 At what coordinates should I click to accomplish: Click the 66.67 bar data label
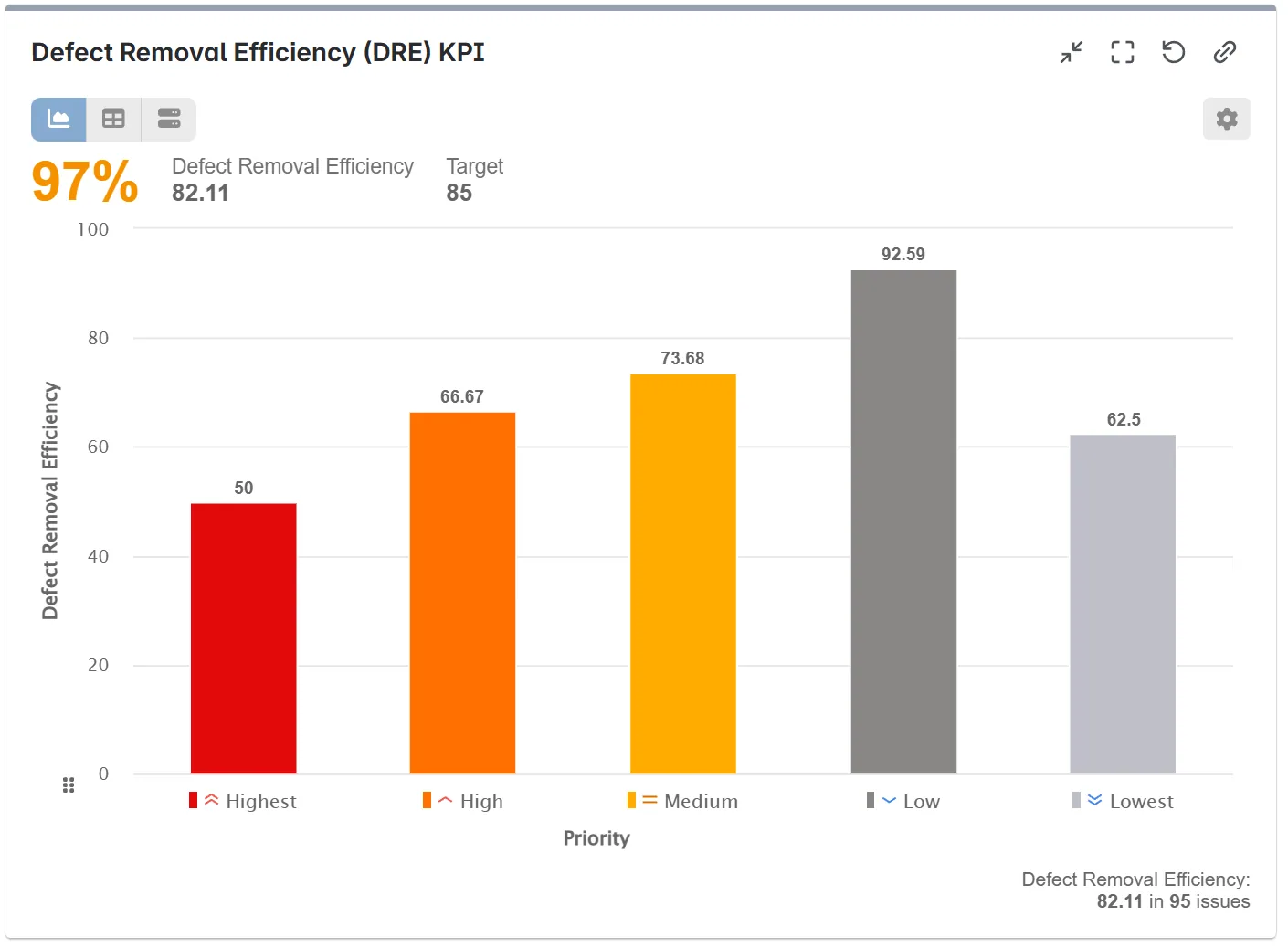(462, 396)
